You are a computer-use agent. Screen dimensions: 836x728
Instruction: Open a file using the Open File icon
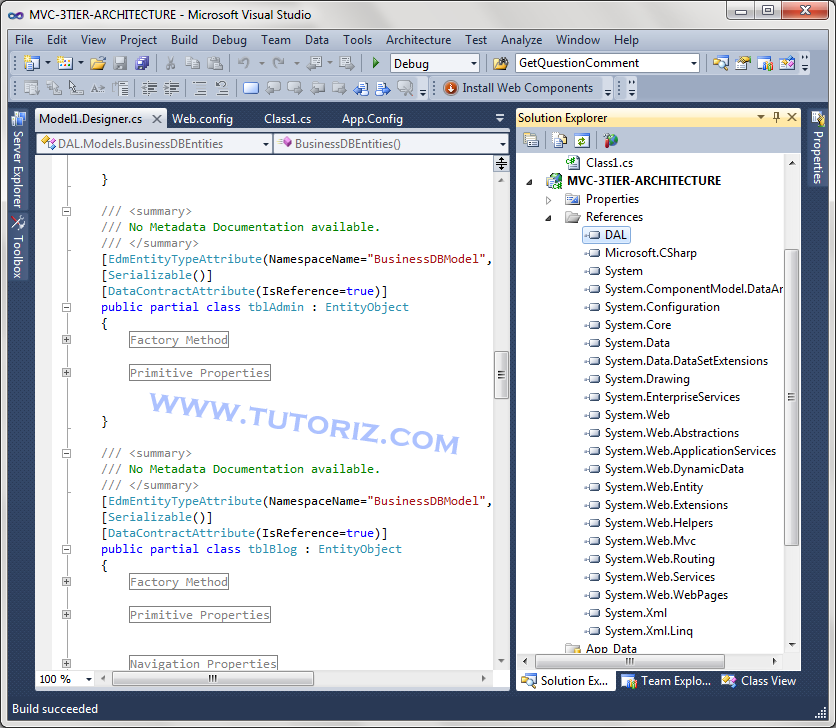[x=95, y=63]
